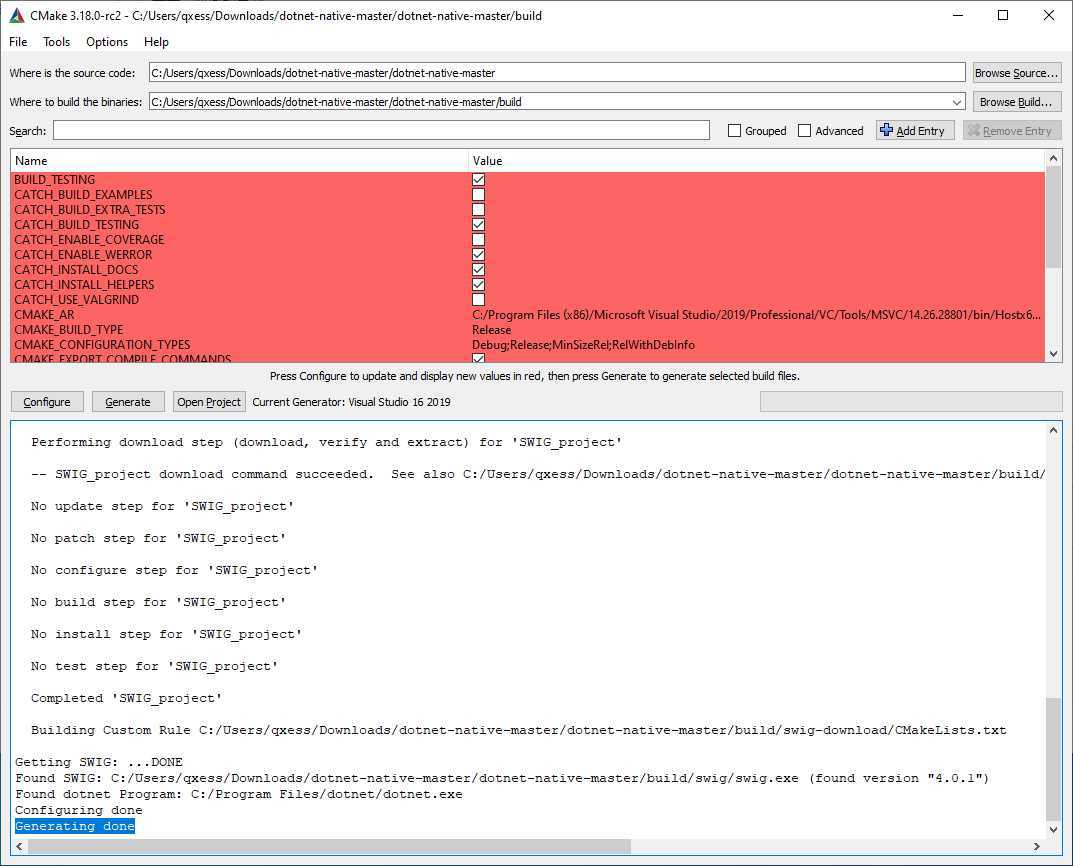
Task: Click the 'Performing download step' log line
Action: (327, 443)
